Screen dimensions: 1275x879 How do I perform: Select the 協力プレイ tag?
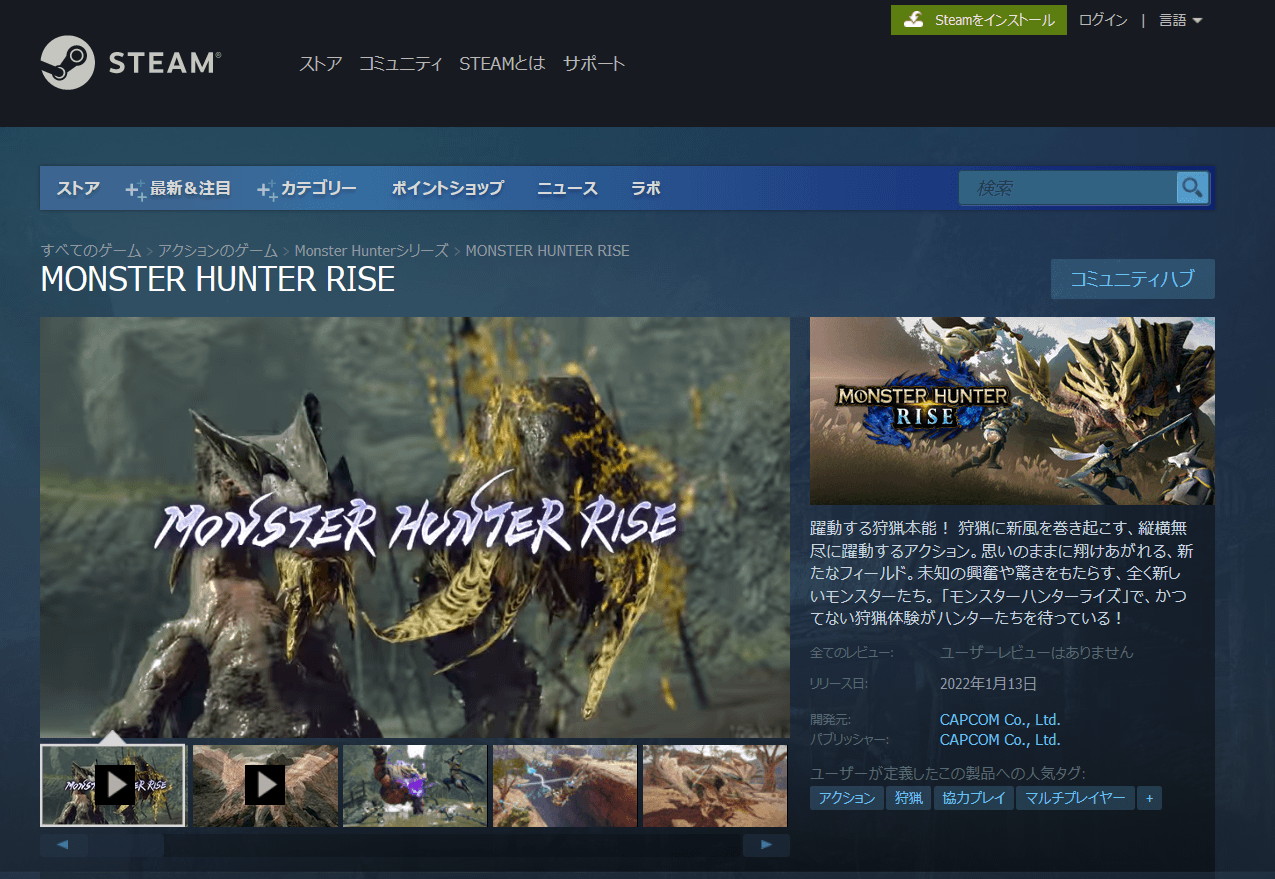(x=974, y=798)
